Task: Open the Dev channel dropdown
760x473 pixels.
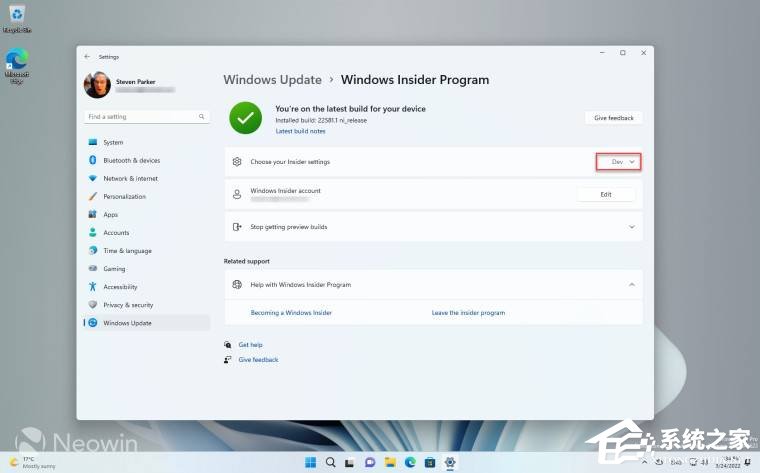Action: coord(618,162)
